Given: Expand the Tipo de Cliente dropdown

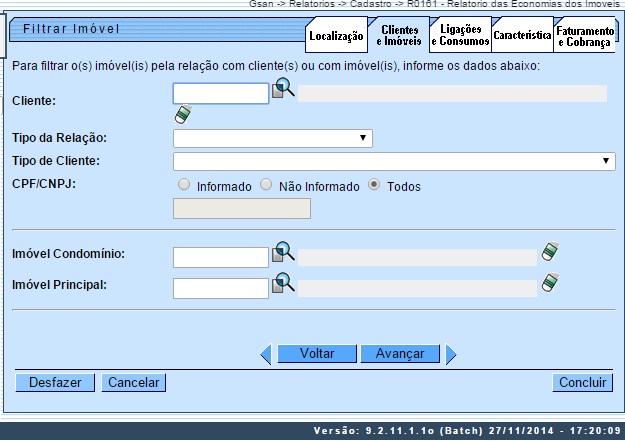Looking at the screenshot, I should coord(394,161).
